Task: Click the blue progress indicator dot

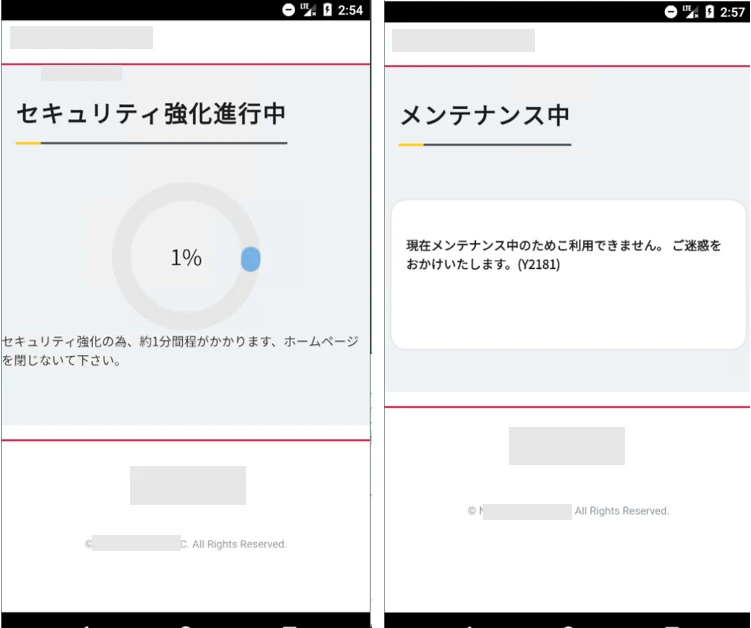Action: (250, 259)
